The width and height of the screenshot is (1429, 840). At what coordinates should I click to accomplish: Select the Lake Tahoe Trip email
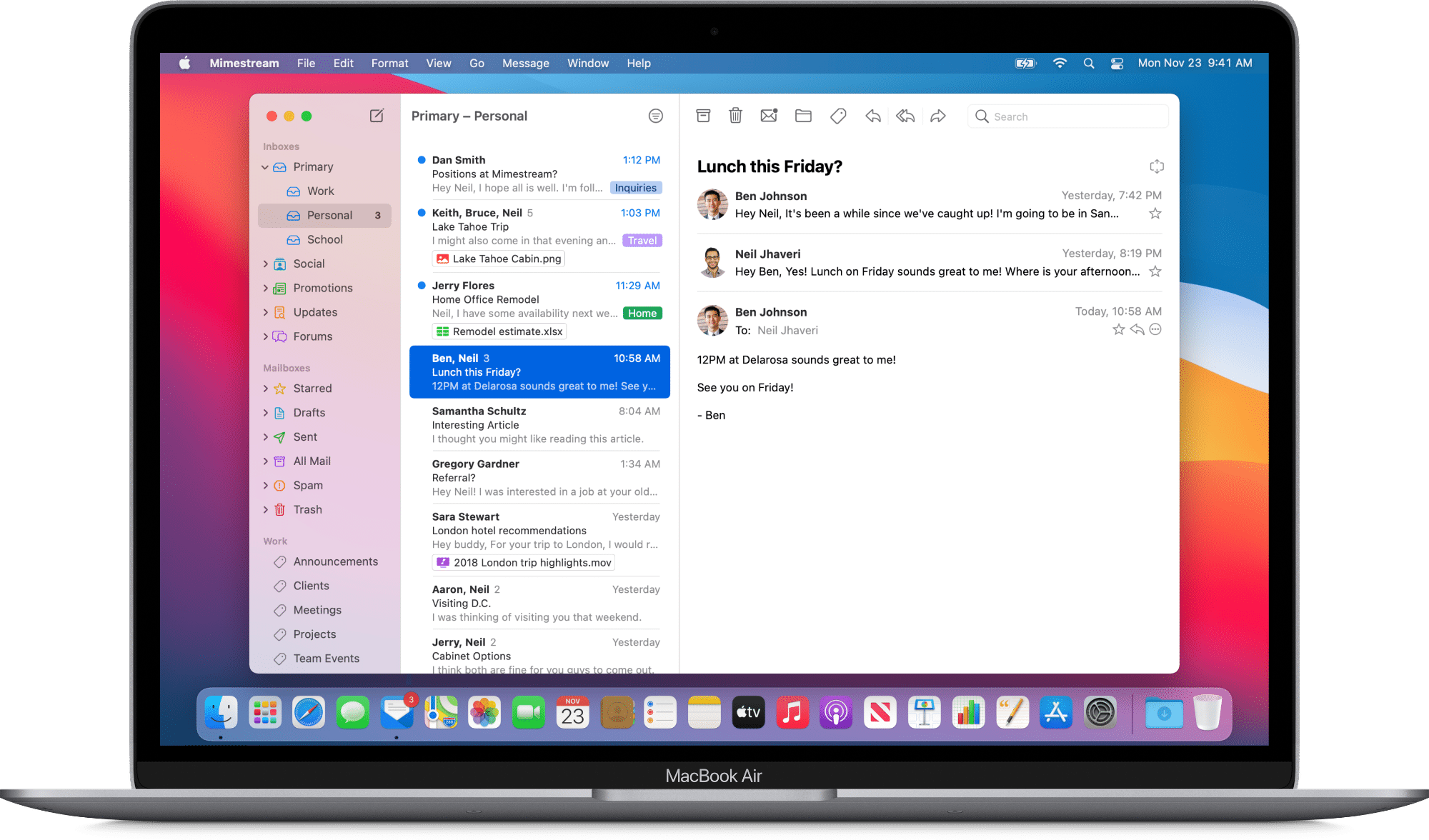[x=539, y=235]
